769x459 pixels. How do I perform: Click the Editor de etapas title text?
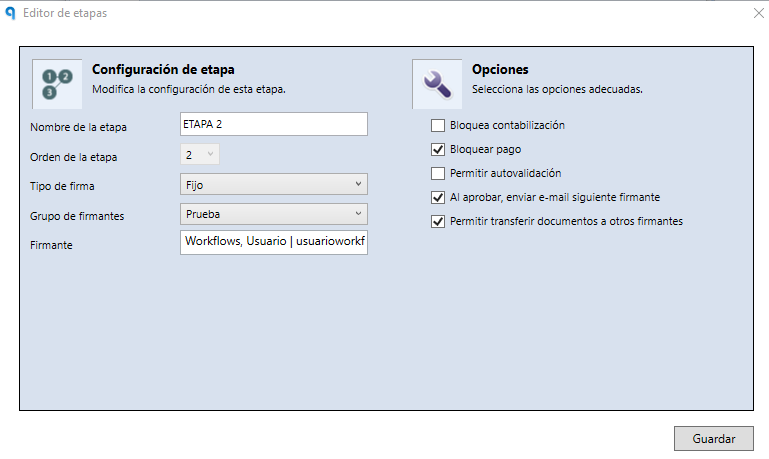point(65,13)
